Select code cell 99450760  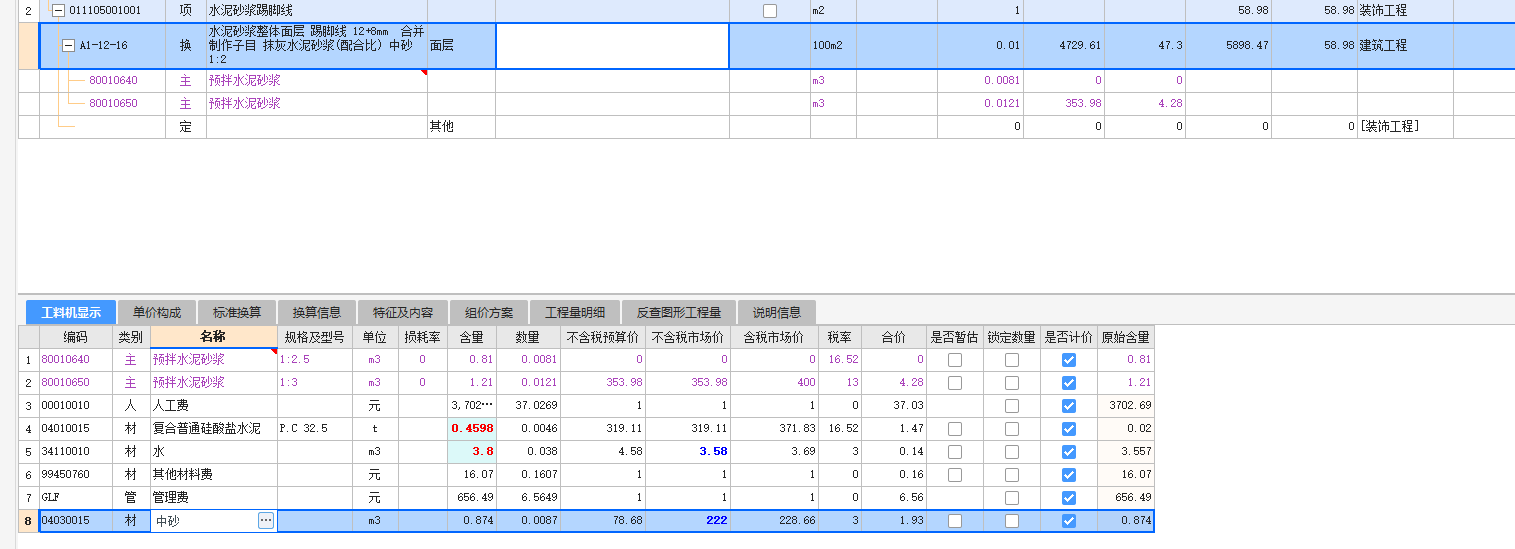pos(76,475)
